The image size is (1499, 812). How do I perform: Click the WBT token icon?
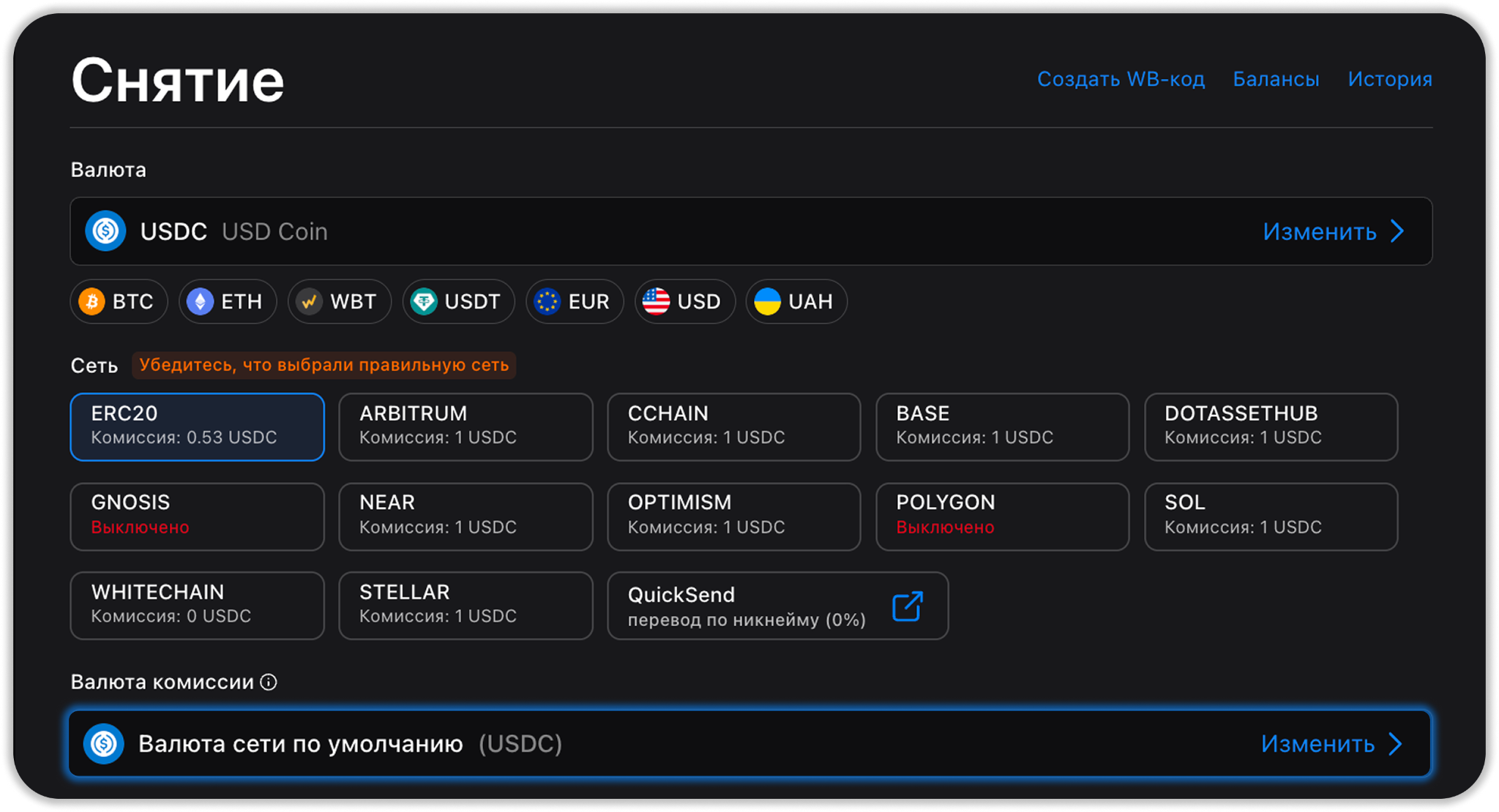click(x=310, y=301)
